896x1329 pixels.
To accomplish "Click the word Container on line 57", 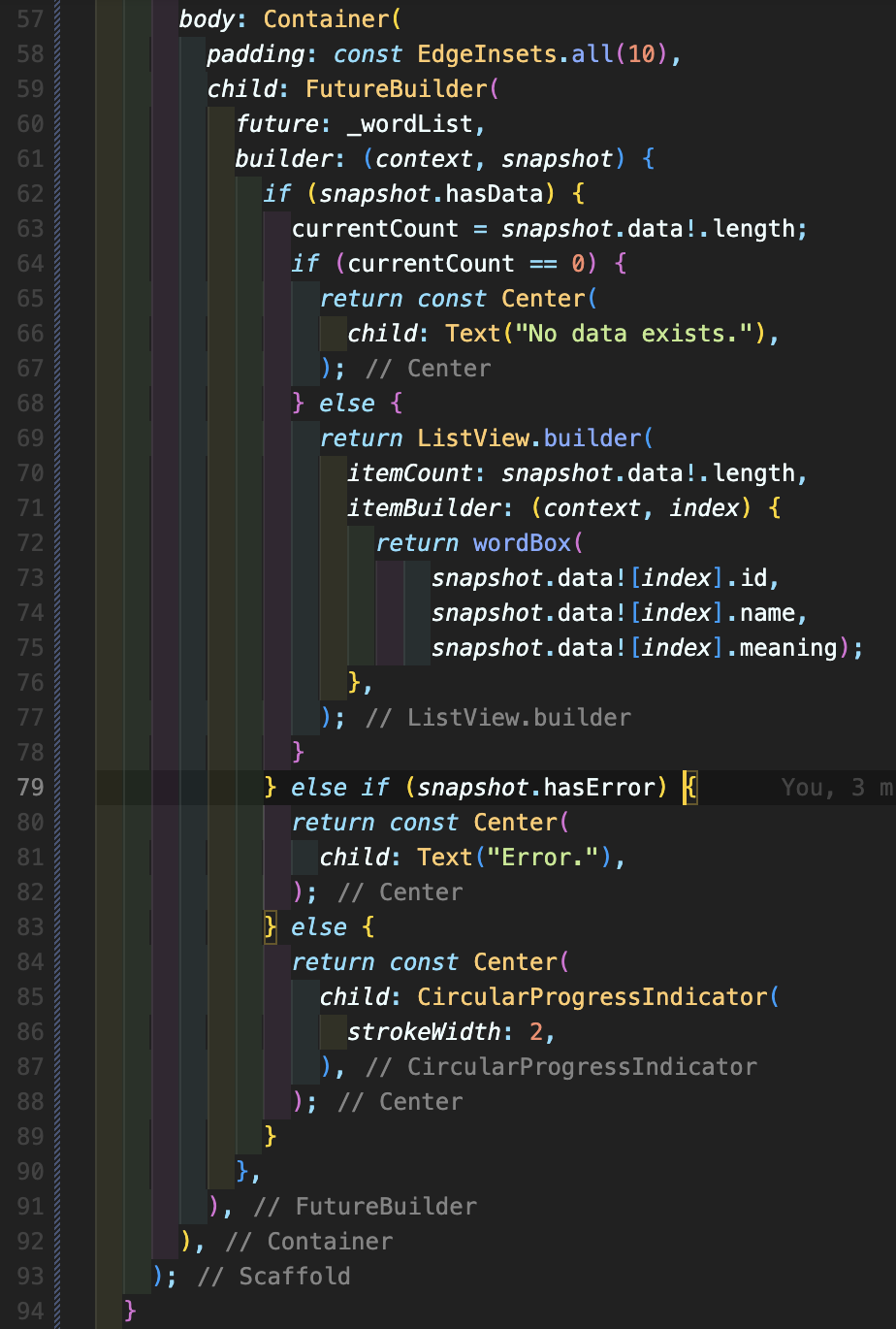I will click(x=325, y=18).
